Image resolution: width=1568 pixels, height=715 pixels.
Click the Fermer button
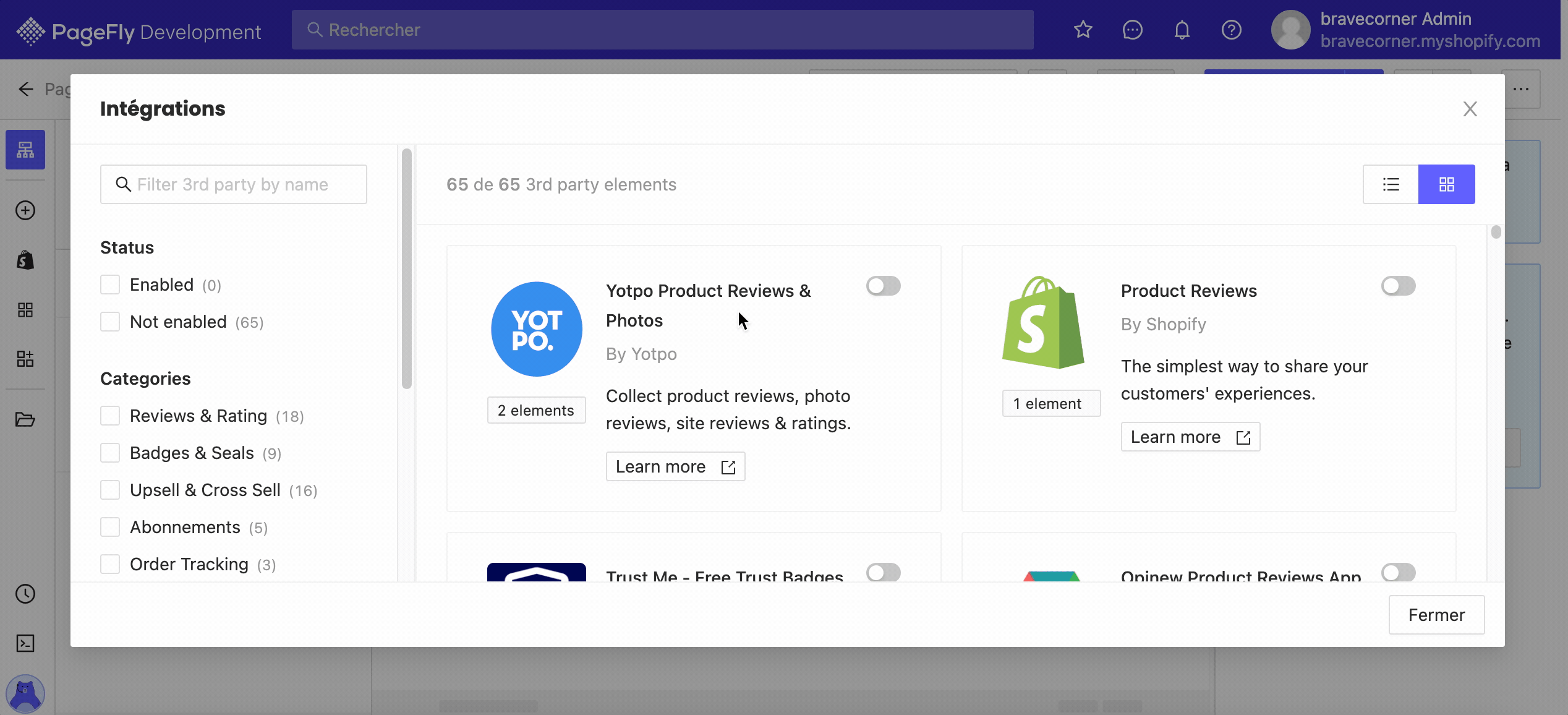[x=1436, y=615]
